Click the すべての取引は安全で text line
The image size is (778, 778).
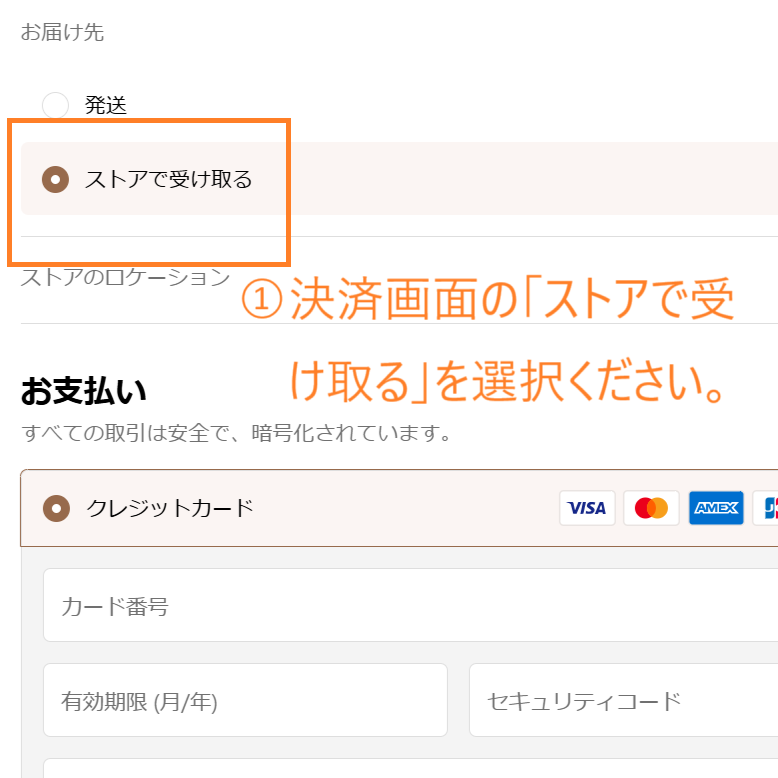tap(236, 434)
